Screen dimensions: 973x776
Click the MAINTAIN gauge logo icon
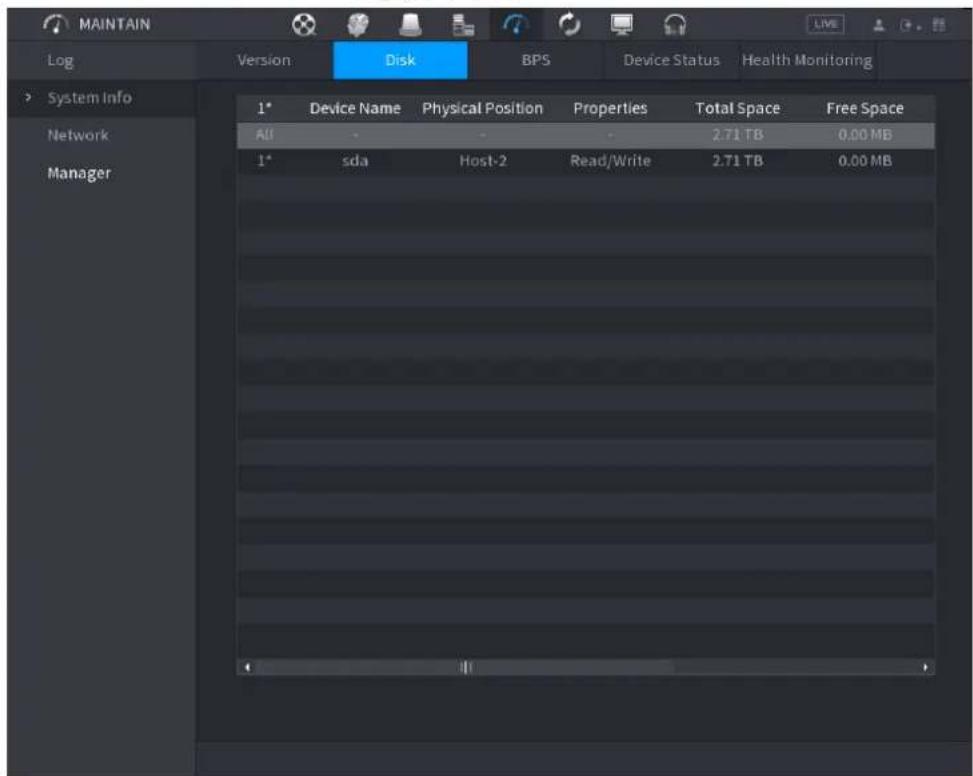[x=55, y=24]
